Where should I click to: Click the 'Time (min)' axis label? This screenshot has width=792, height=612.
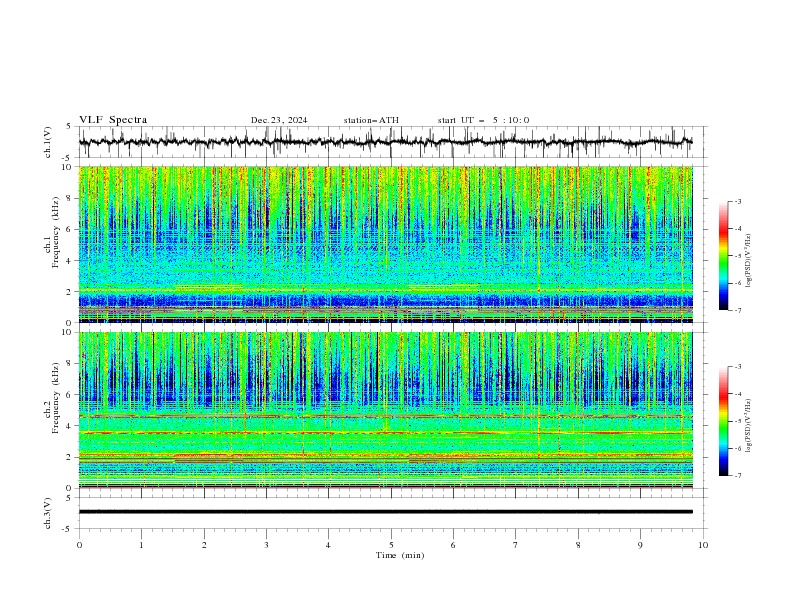click(400, 555)
